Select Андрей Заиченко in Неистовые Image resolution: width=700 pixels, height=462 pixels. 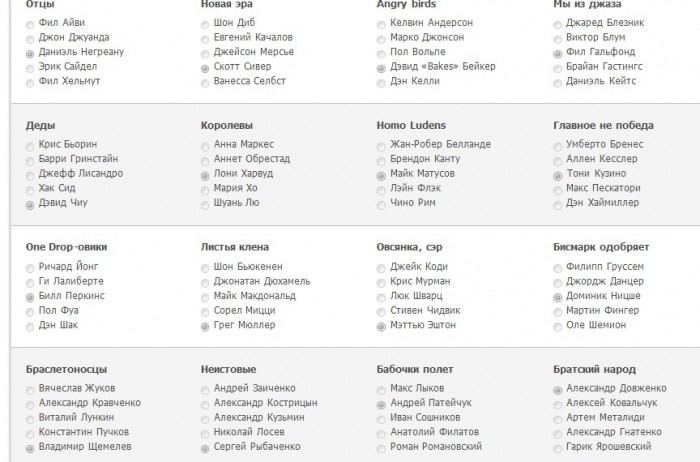pos(205,388)
